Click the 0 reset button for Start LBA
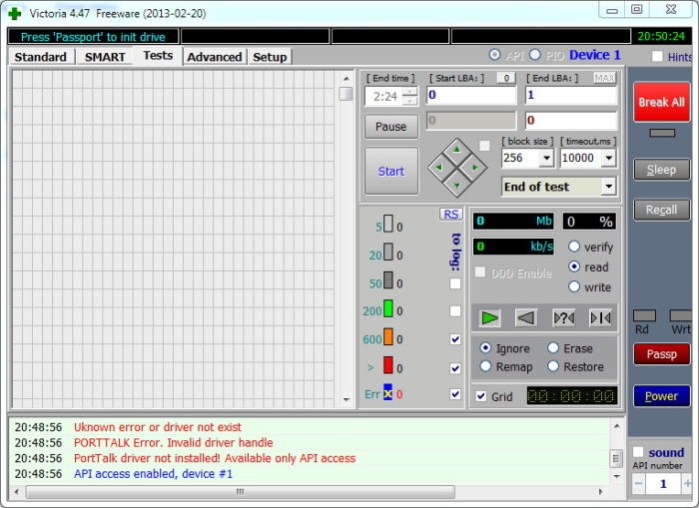This screenshot has width=699, height=508. 506,78
